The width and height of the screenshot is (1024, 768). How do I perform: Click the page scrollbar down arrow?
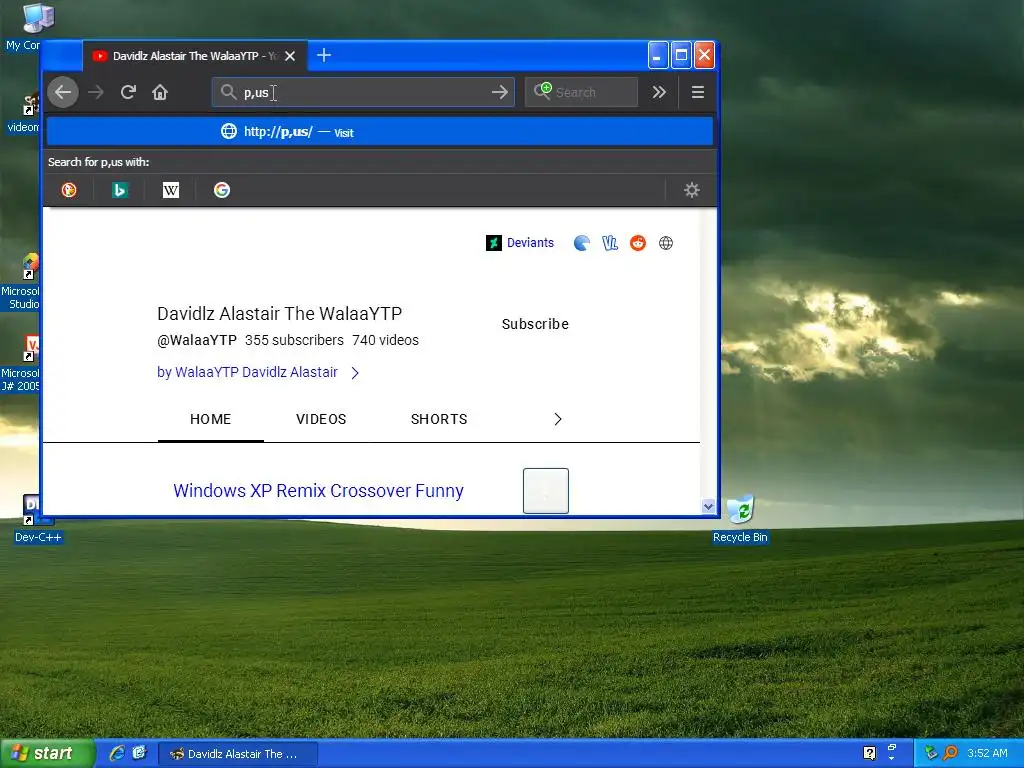pos(708,506)
